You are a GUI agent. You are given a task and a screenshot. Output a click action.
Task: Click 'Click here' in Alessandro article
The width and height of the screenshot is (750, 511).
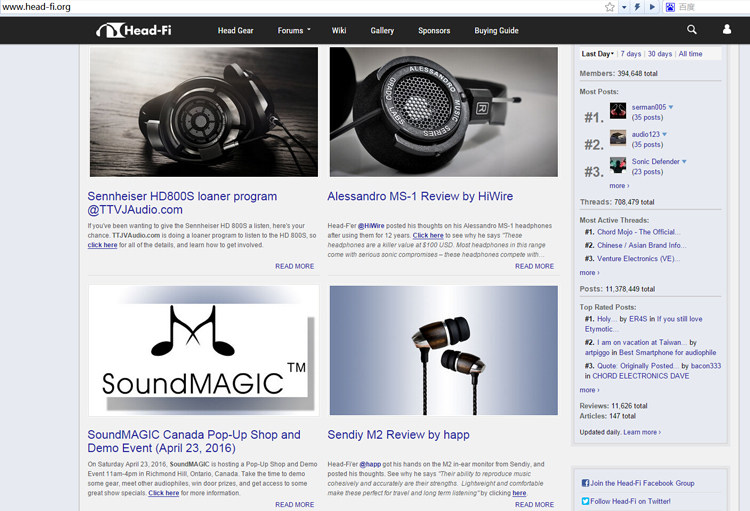click(x=428, y=235)
